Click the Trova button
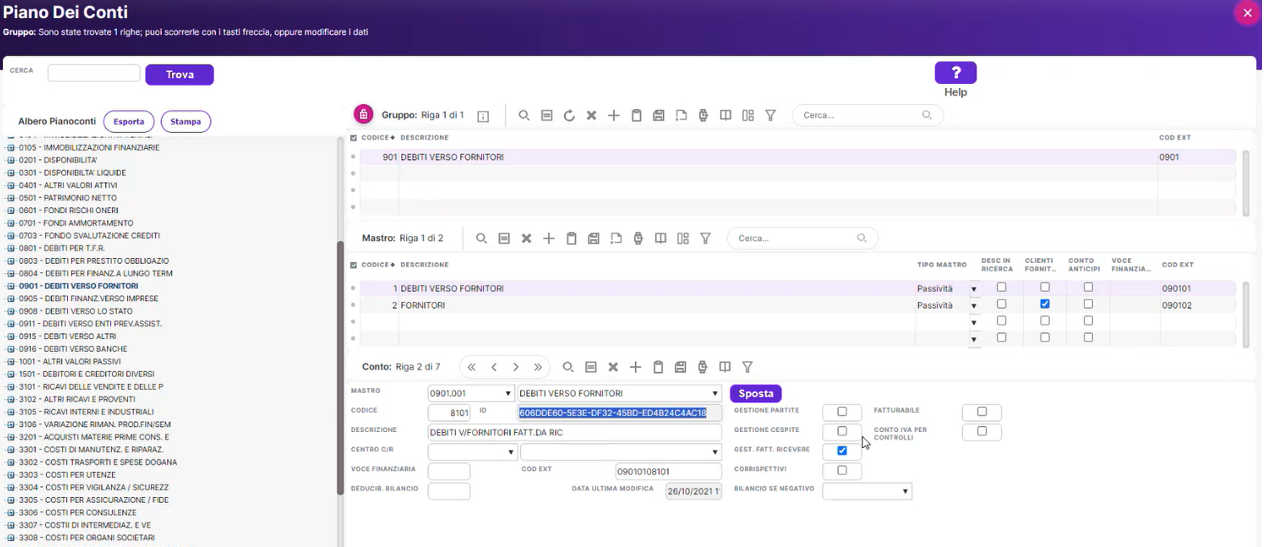The image size is (1264, 547). tap(179, 74)
